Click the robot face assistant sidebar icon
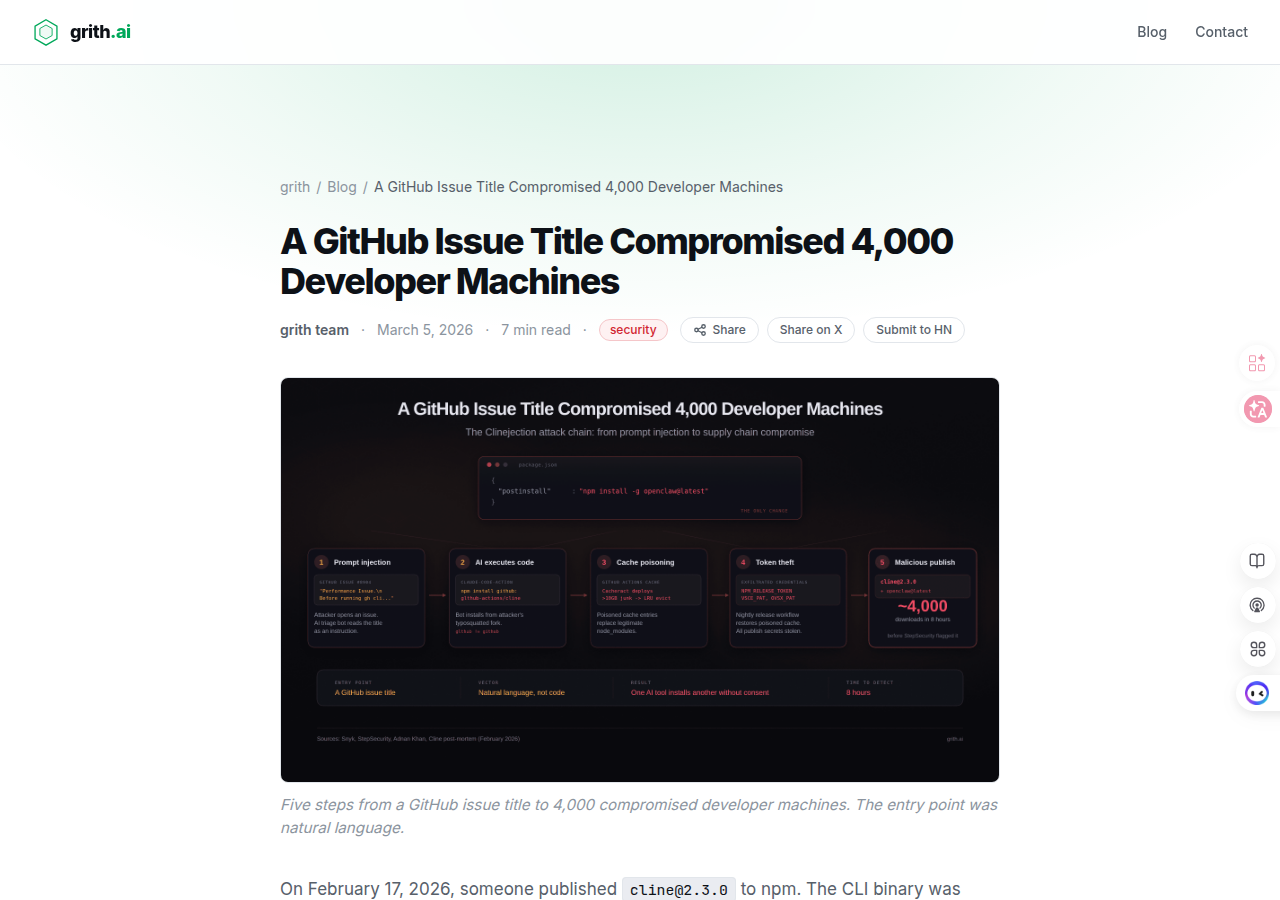The width and height of the screenshot is (1280, 900). [x=1257, y=692]
